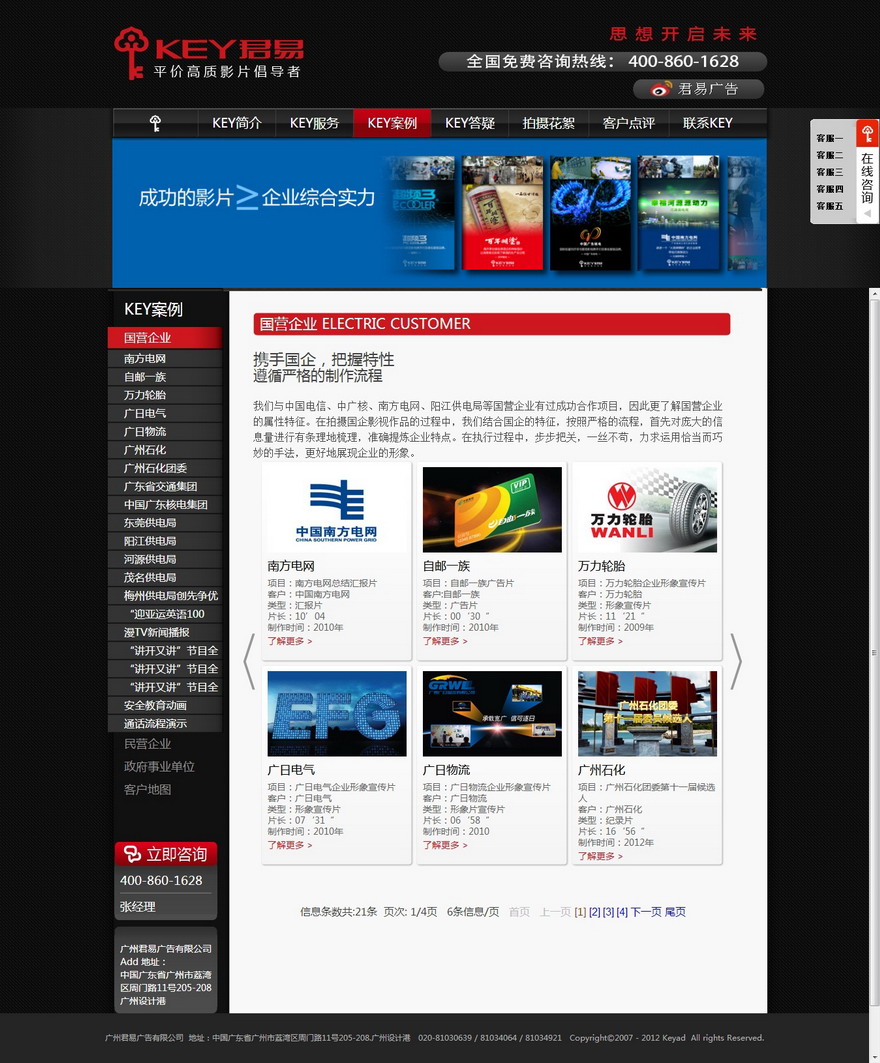This screenshot has width=880, height=1063.
Task: Open KEY服务 menu item
Action: pos(315,123)
